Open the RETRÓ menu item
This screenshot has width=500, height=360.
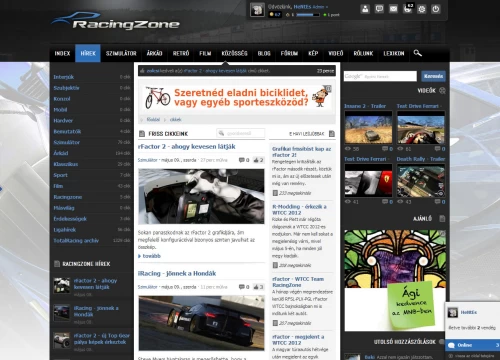coord(181,53)
